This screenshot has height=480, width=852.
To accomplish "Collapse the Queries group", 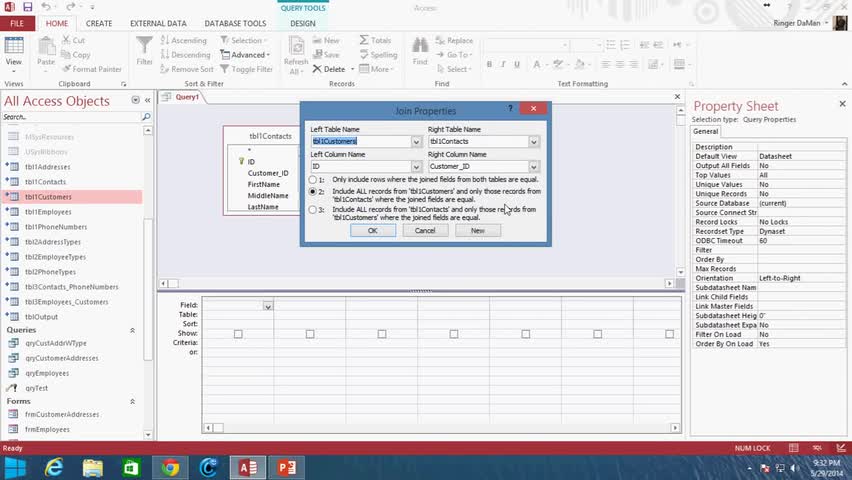I will pos(132,330).
